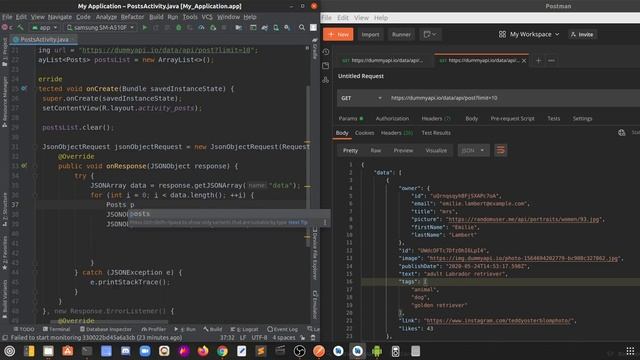The width and height of the screenshot is (640, 360).
Task: Open the Test Results response tab
Action: 436,133
